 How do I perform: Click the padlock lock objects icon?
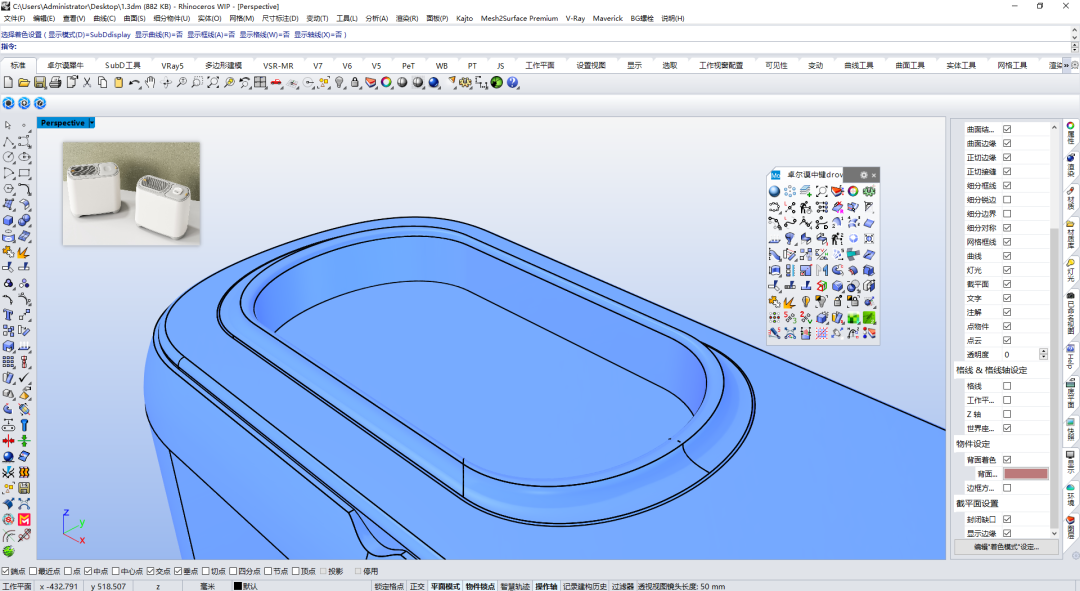[x=355, y=83]
